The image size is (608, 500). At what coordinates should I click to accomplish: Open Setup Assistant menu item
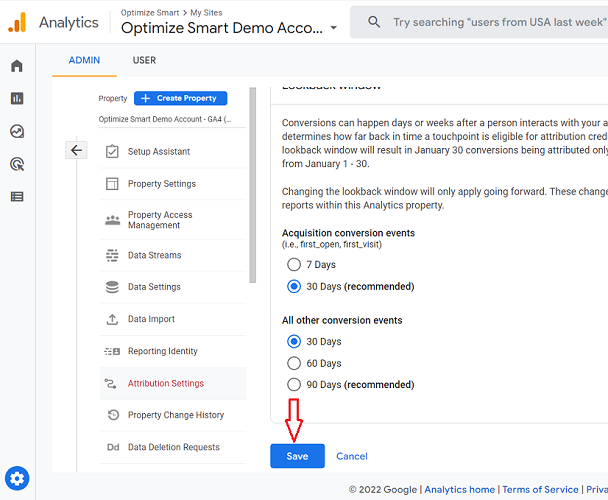[x=173, y=151]
